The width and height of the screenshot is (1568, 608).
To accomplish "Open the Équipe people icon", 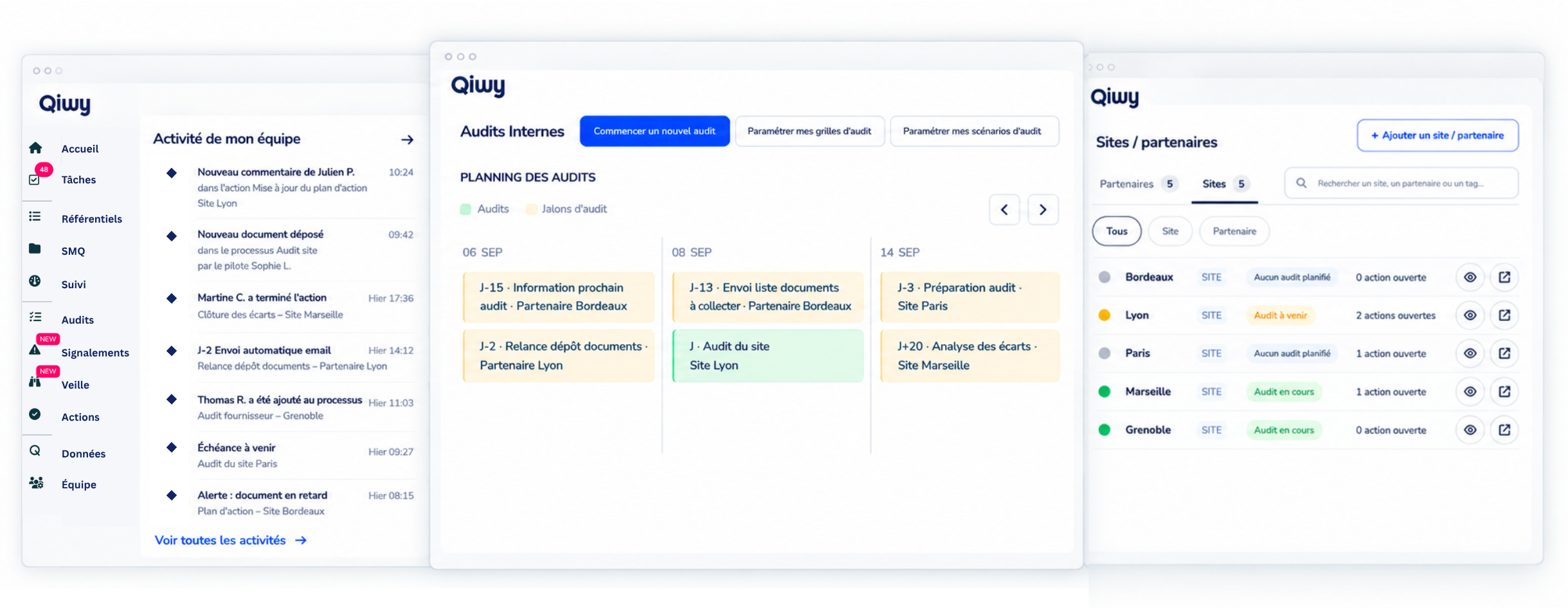I will click(x=36, y=483).
